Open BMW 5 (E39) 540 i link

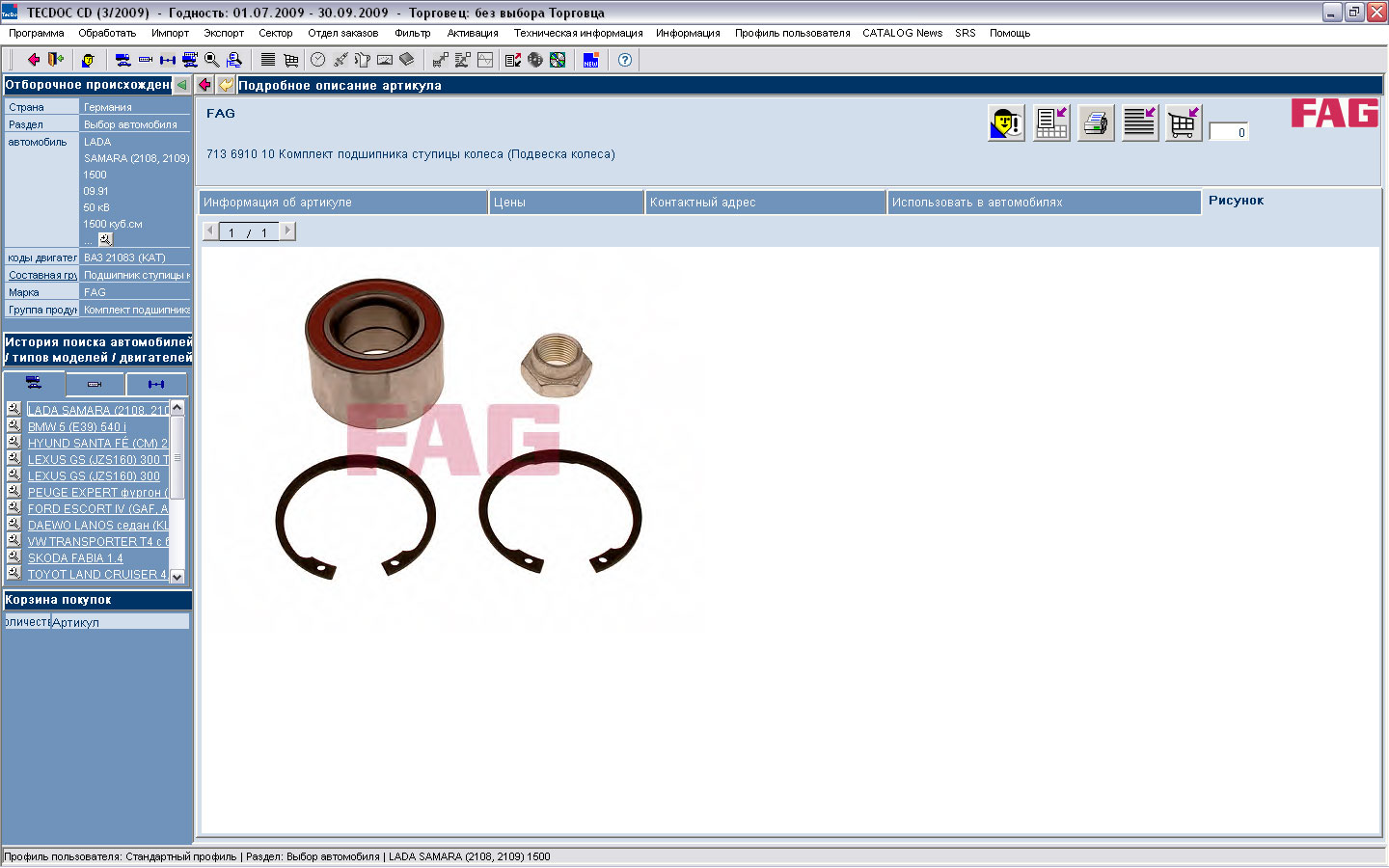76,426
